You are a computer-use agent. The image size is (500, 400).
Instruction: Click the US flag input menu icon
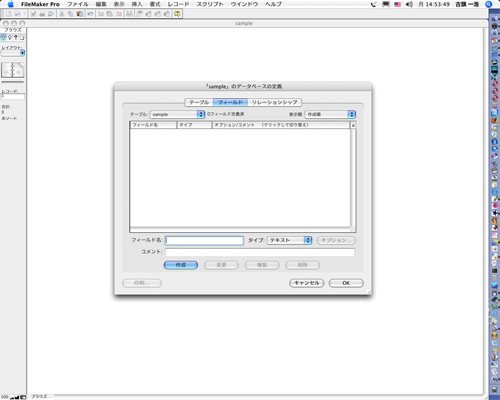coord(397,4)
